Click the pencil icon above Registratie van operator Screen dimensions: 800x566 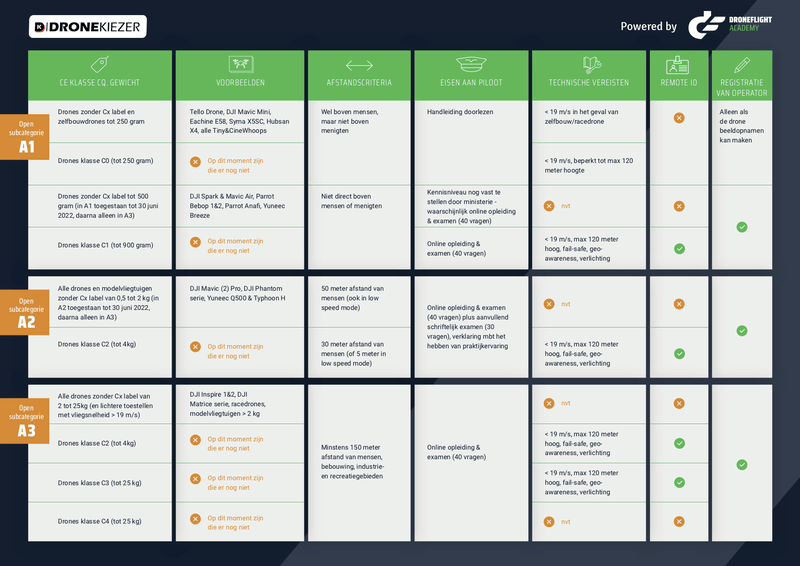pyautogui.click(x=741, y=62)
